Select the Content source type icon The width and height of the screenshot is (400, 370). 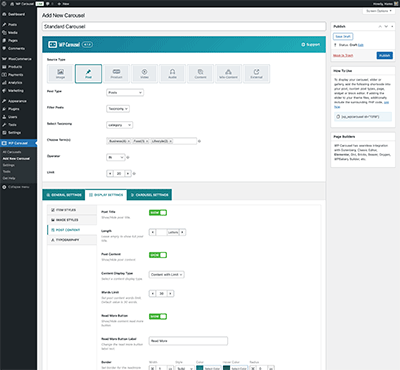coord(200,74)
